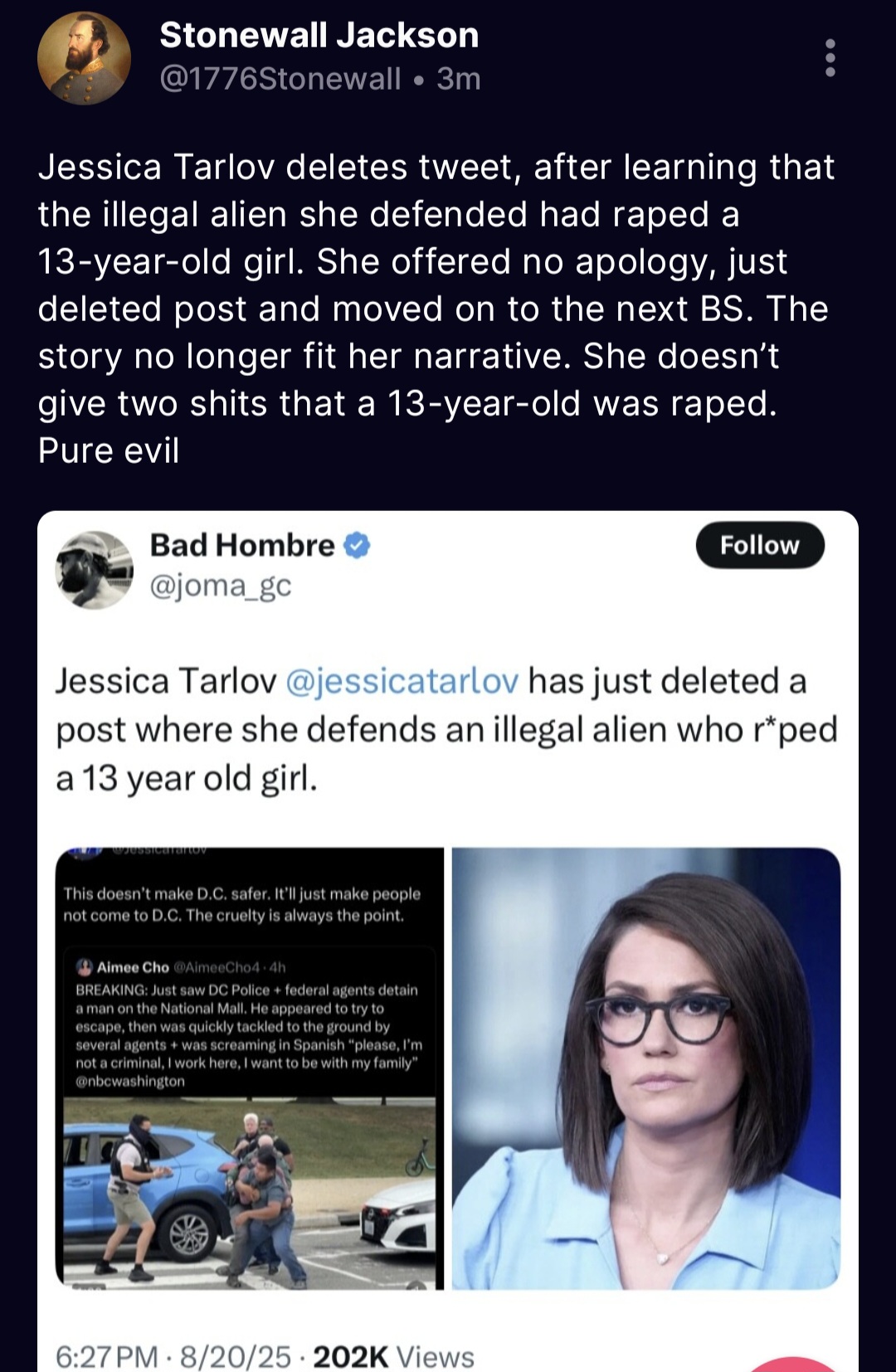Click the 6:27 PM 8/20/25 timestamp
This screenshot has width=896, height=1372.
point(173,1356)
